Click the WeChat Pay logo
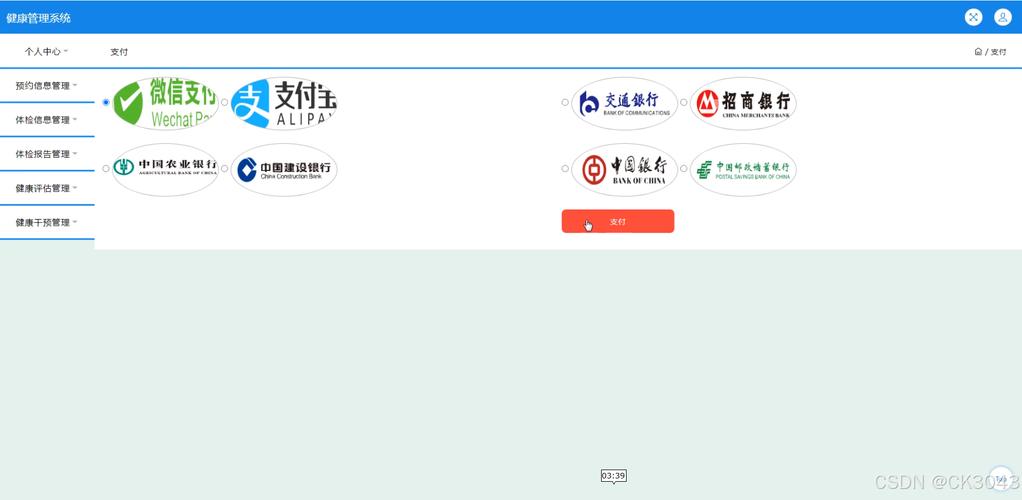 point(164,103)
